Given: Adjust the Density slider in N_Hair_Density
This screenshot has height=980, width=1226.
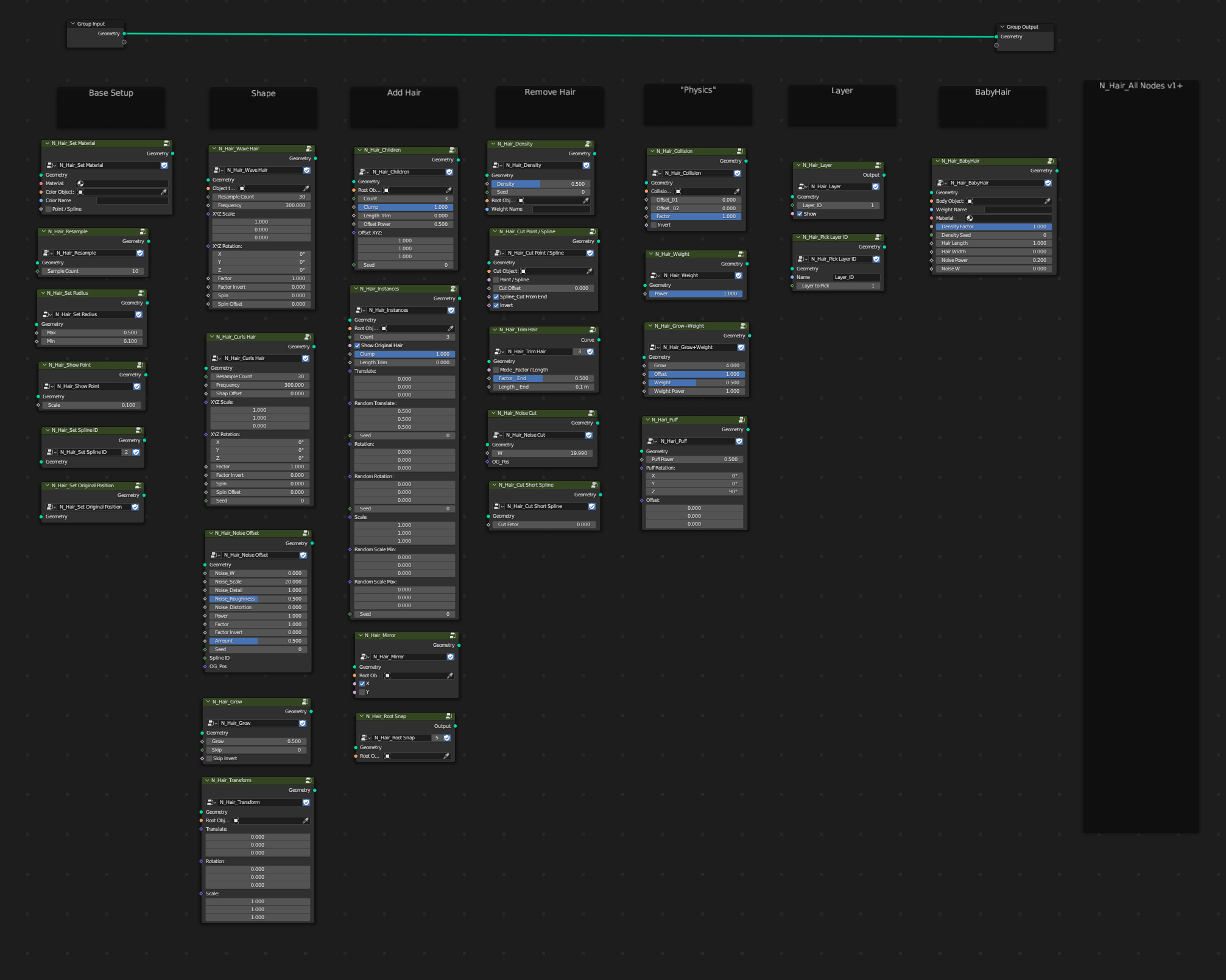Looking at the screenshot, I should (541, 184).
